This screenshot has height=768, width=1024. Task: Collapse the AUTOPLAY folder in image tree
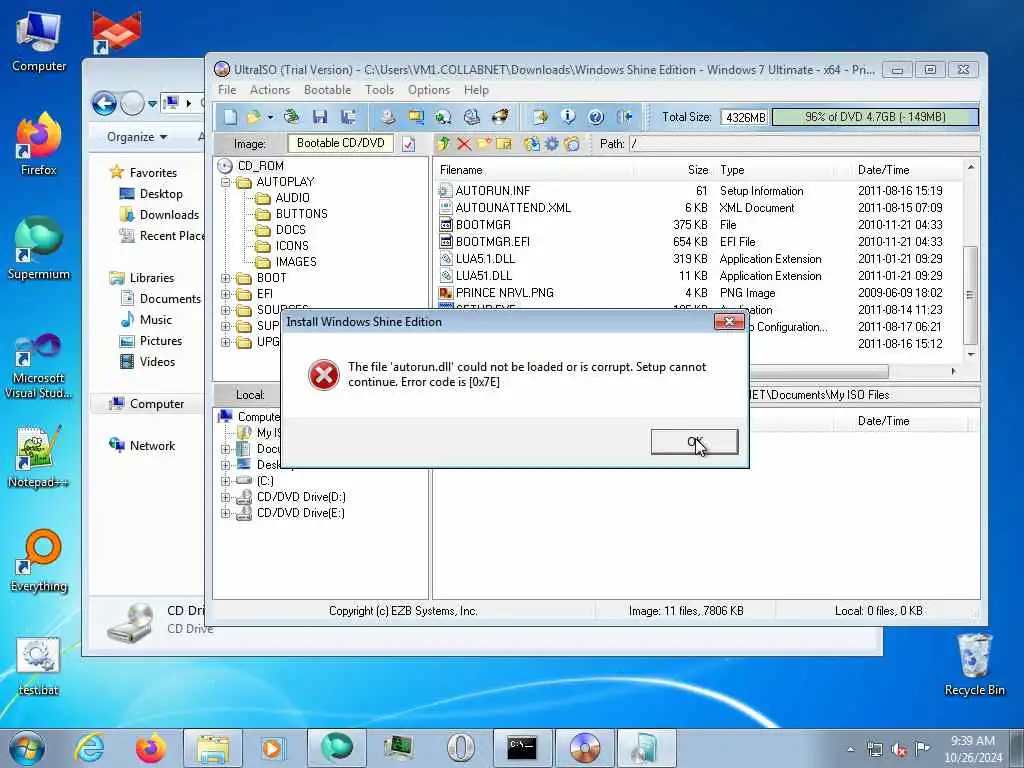click(225, 182)
